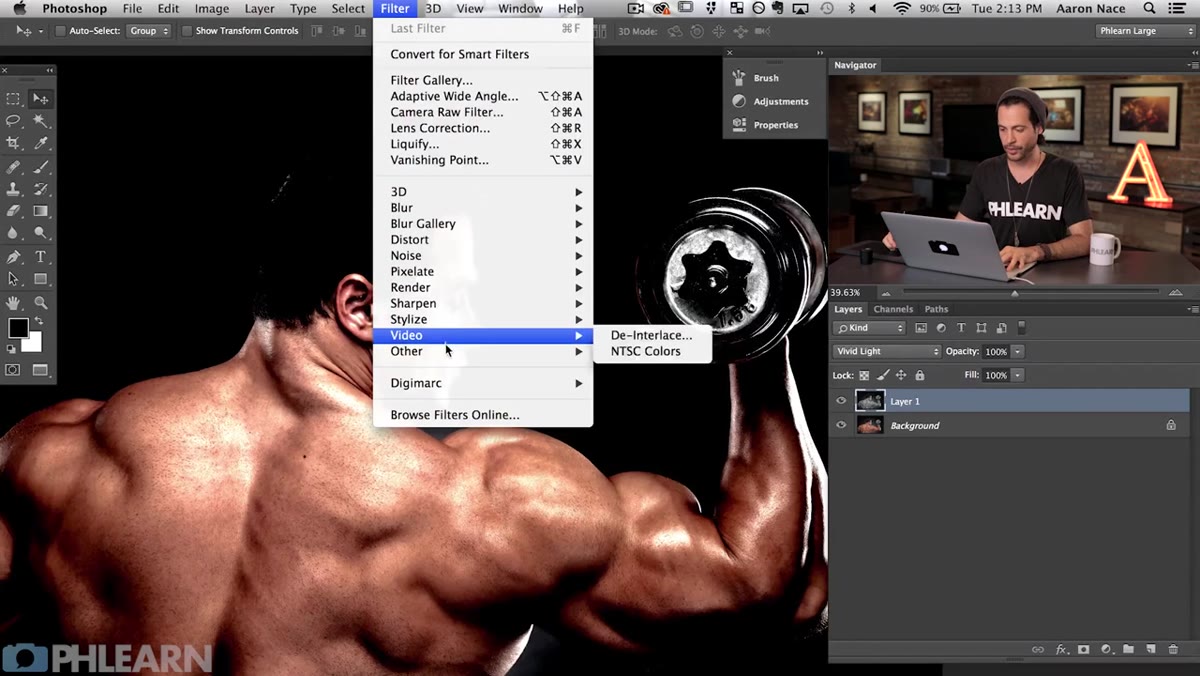Select the Eyedropper tool
The image size is (1200, 676).
click(41, 144)
